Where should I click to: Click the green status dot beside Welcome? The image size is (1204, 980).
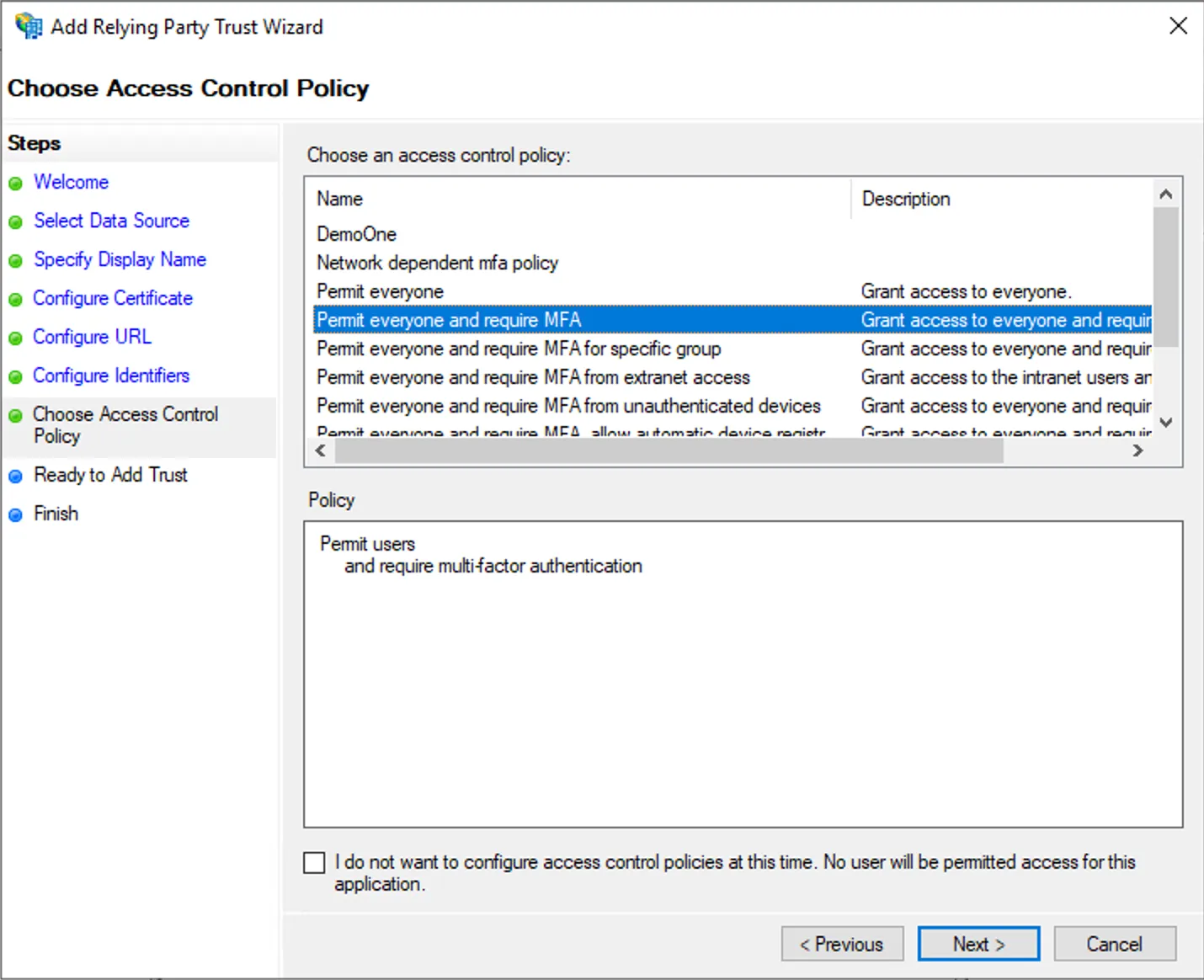pyautogui.click(x=16, y=183)
